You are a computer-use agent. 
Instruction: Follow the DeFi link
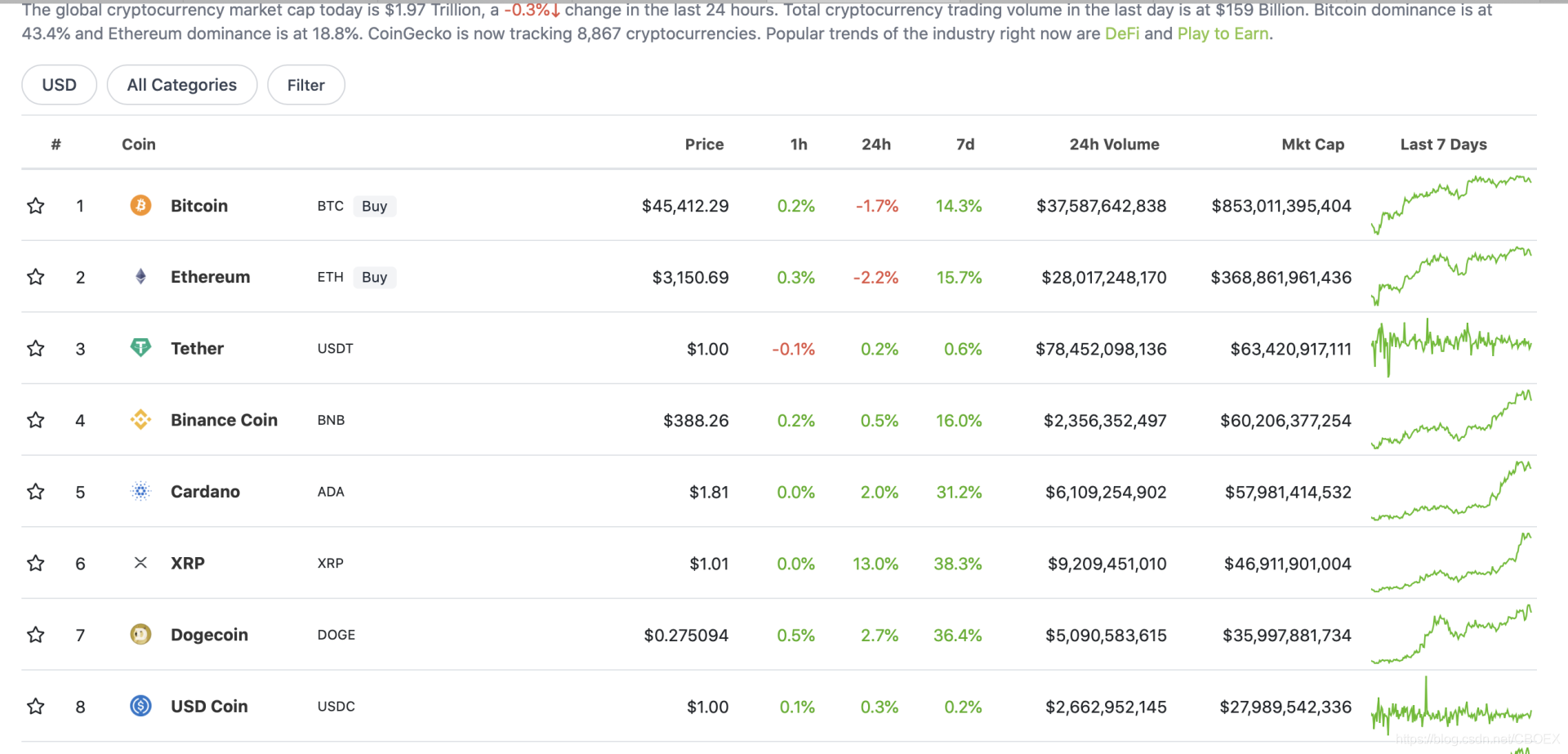pyautogui.click(x=1122, y=33)
